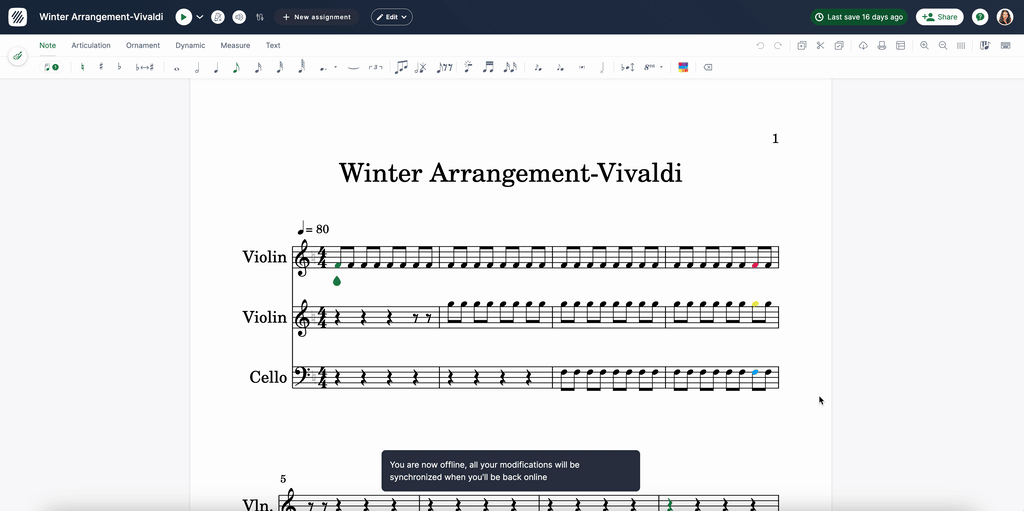Redo the last action
1024x511 pixels.
point(778,46)
